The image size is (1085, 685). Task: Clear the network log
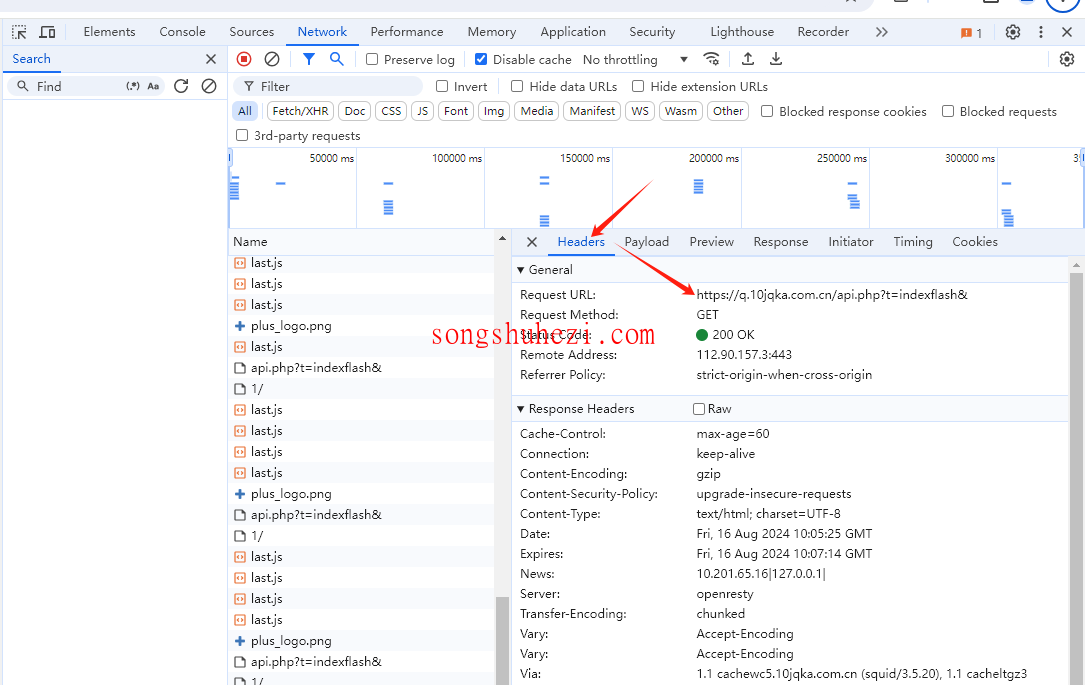pyautogui.click(x=272, y=60)
